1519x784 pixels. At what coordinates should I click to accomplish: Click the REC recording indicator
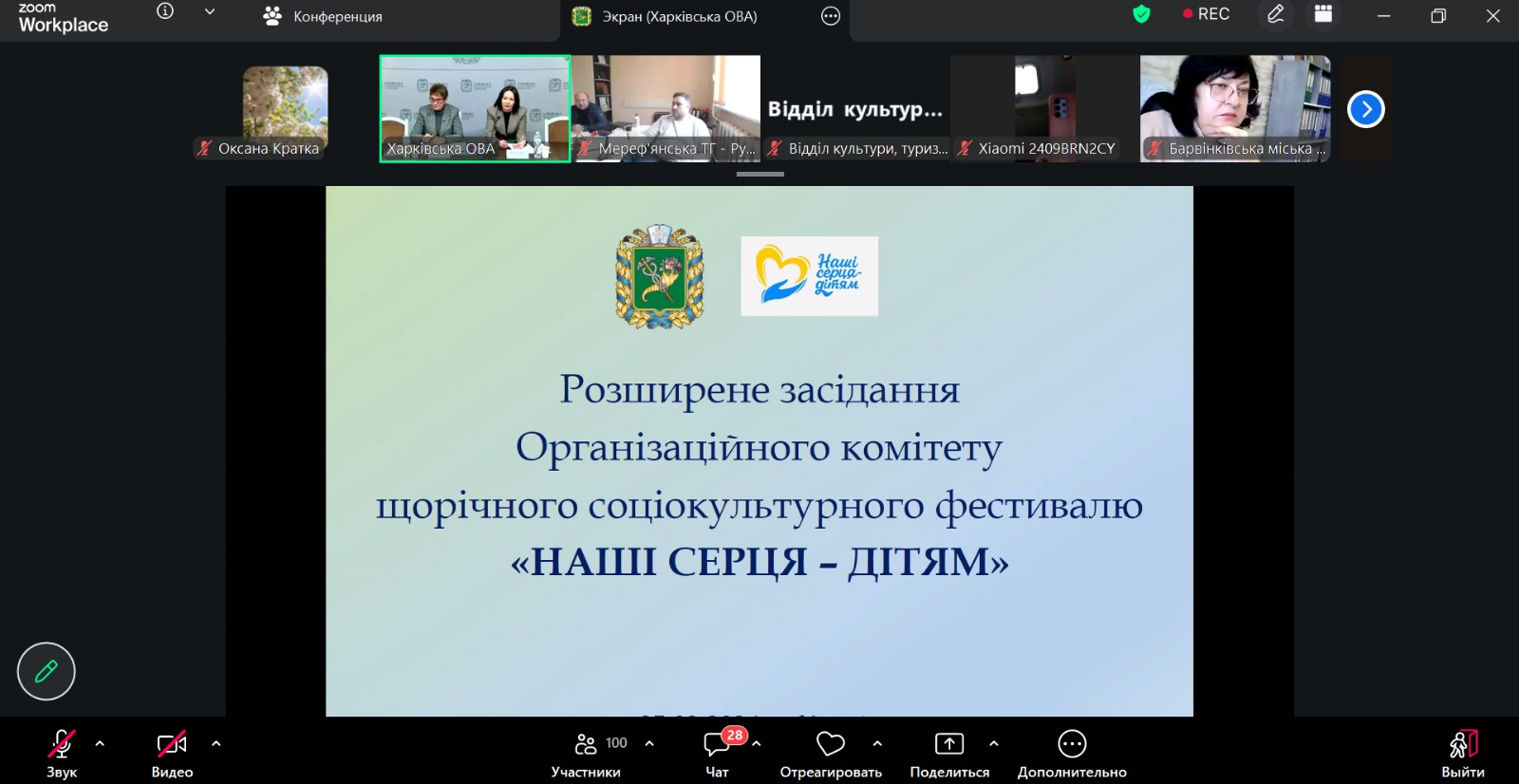pyautogui.click(x=1206, y=14)
